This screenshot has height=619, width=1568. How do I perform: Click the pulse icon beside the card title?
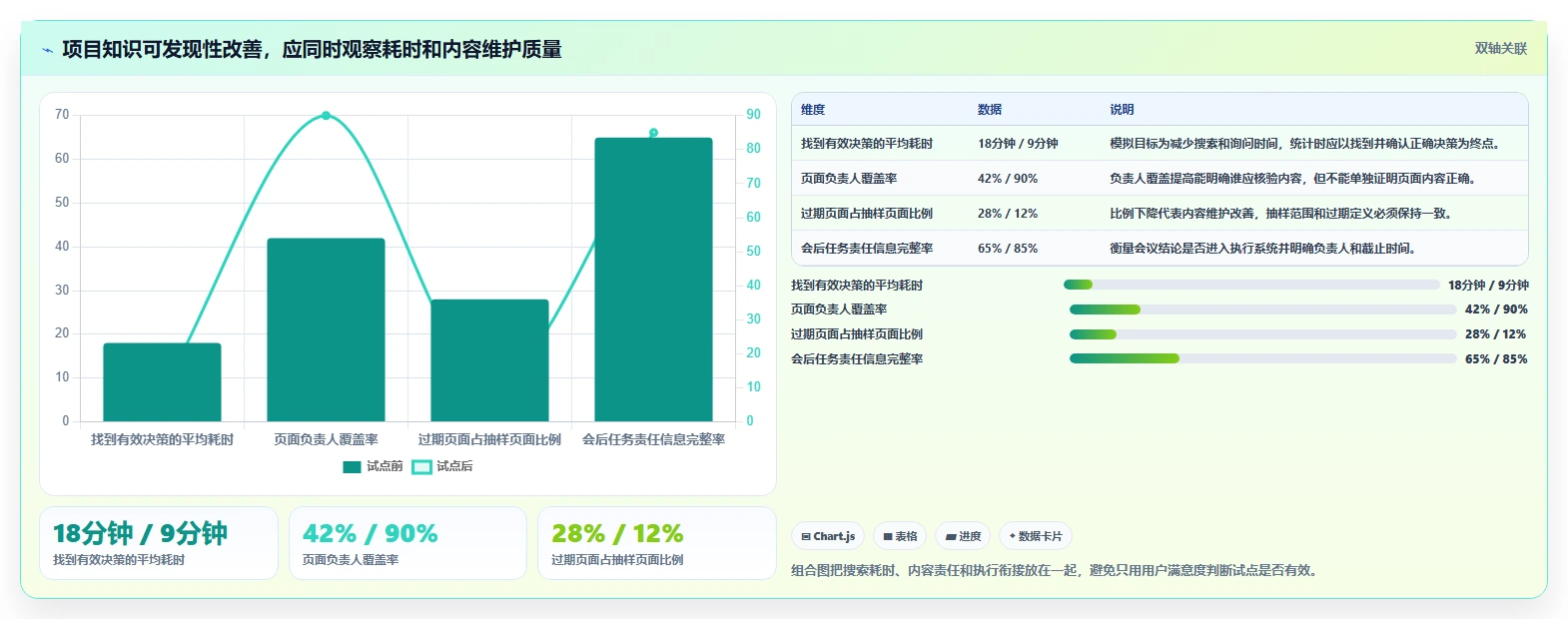[x=47, y=50]
